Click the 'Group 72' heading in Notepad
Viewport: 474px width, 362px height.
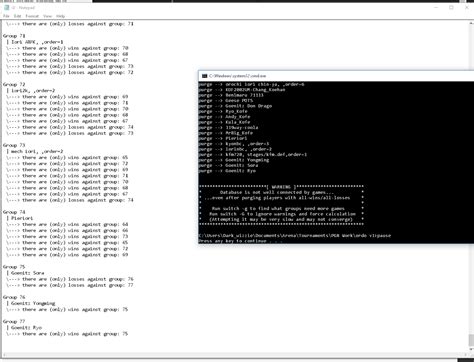(x=14, y=84)
